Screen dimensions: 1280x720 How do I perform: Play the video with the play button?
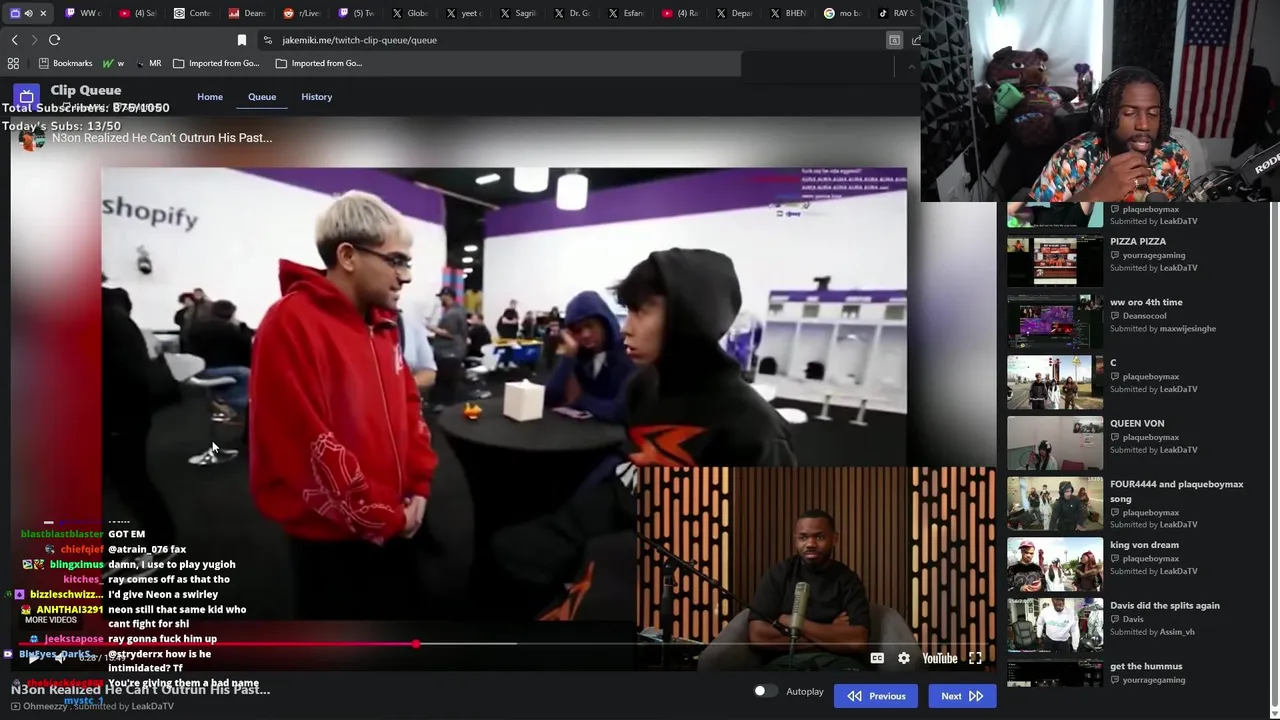click(33, 658)
